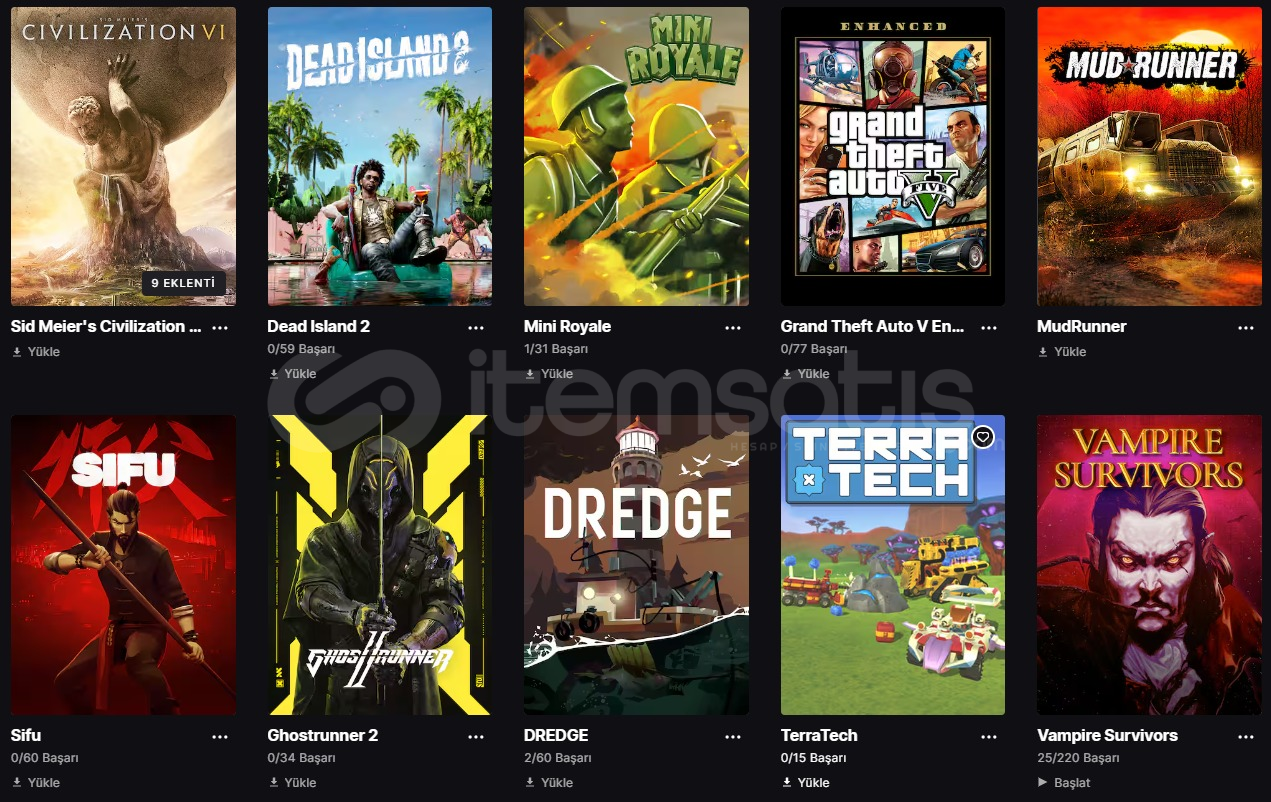Open the three-dot menu for Dead Island 2
The width and height of the screenshot is (1271, 802).
[x=476, y=327]
